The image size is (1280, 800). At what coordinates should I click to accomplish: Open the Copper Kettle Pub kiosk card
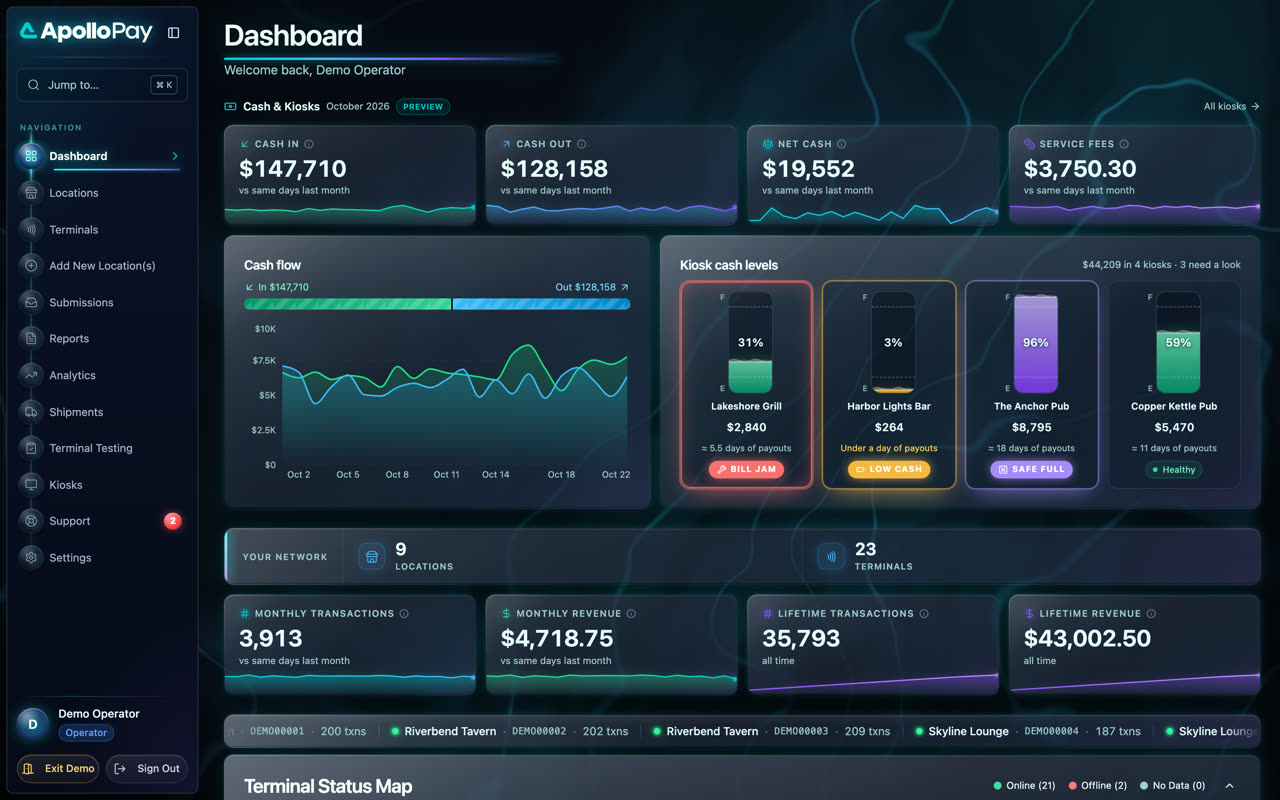pyautogui.click(x=1174, y=384)
